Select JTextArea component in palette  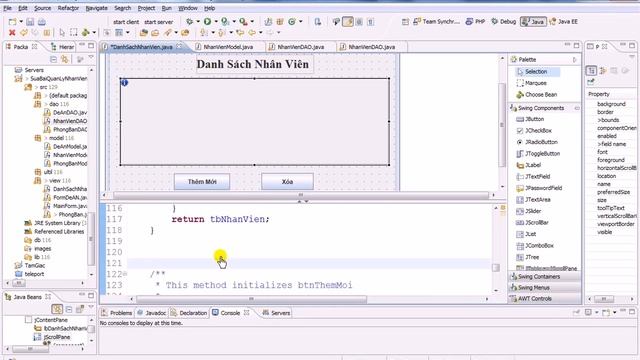tap(533, 200)
